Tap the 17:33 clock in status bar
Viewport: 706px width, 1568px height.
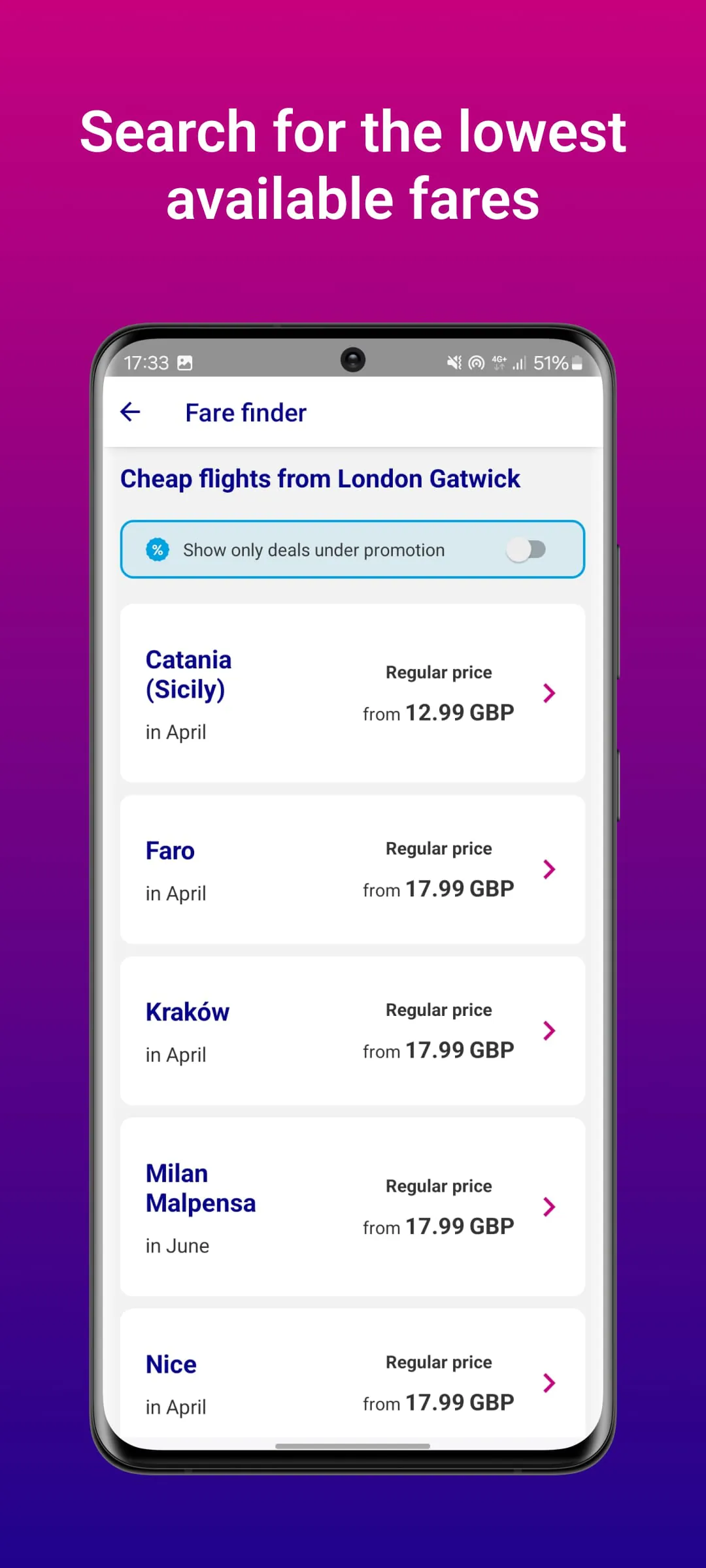coord(147,362)
